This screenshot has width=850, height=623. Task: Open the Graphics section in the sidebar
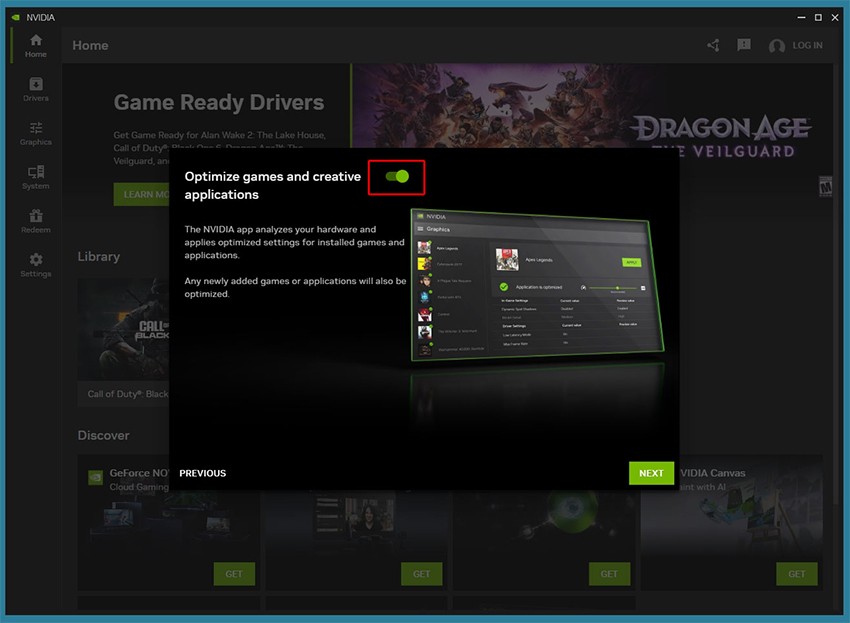(x=36, y=133)
